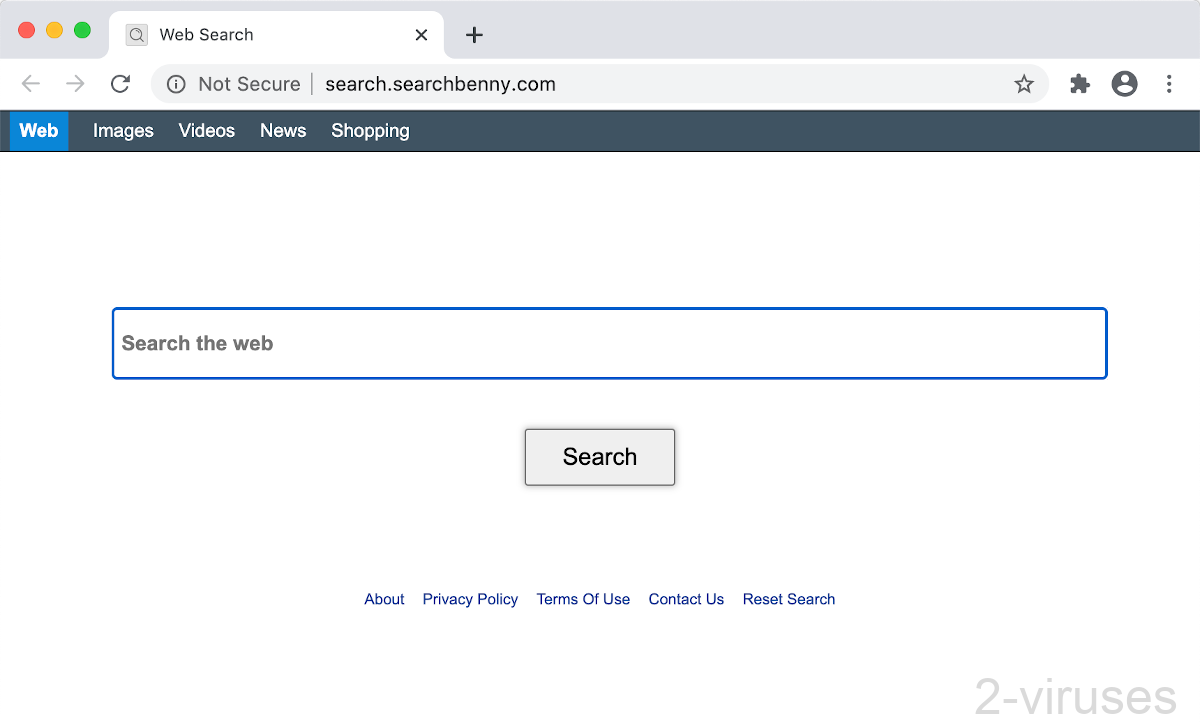The width and height of the screenshot is (1200, 724).
Task: Click inside the 'Search the web' input field
Action: (609, 343)
